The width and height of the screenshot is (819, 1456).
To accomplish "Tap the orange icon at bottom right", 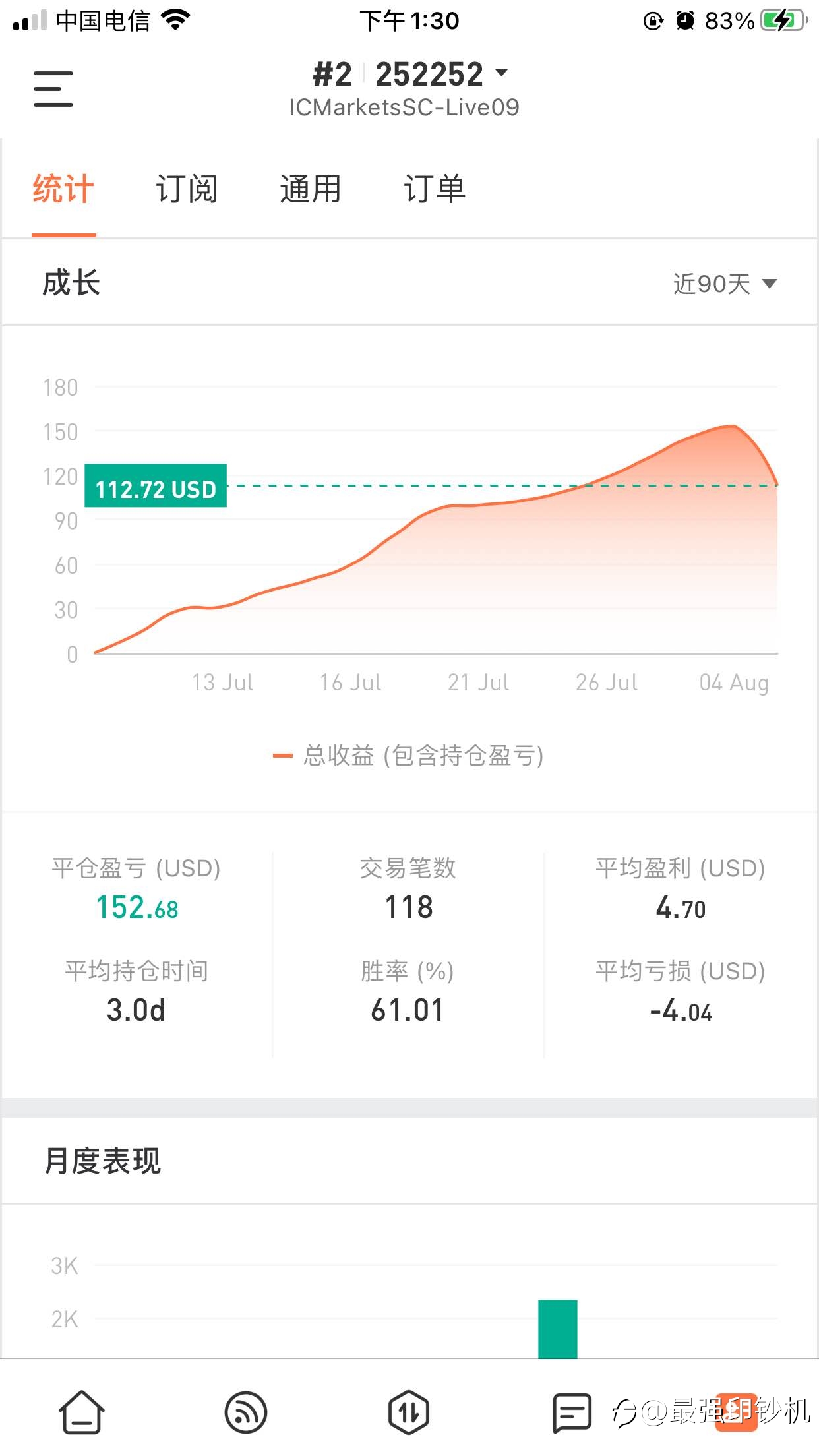I will pyautogui.click(x=736, y=1412).
